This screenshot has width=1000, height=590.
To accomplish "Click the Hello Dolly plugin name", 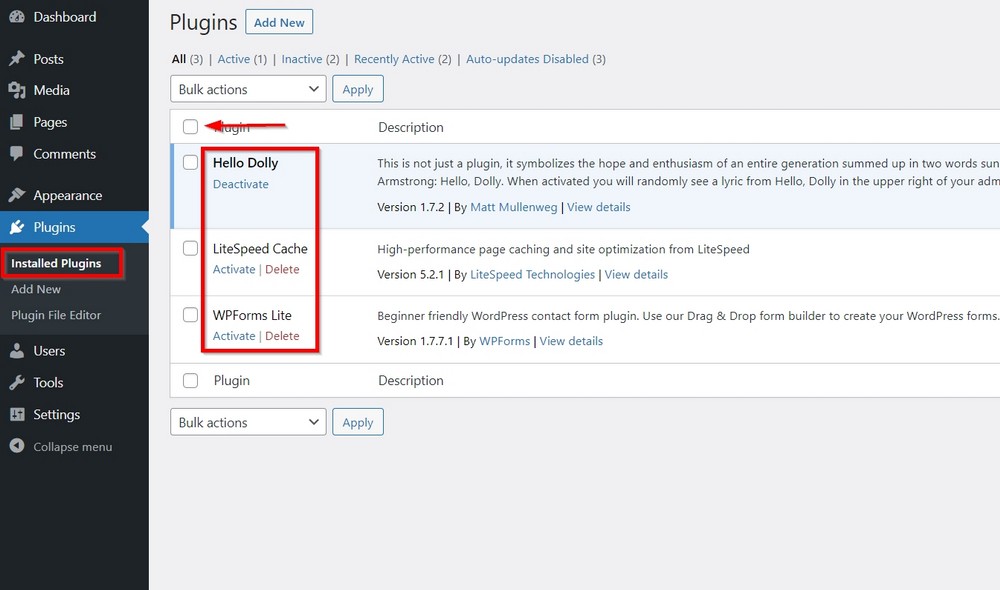I will 246,163.
